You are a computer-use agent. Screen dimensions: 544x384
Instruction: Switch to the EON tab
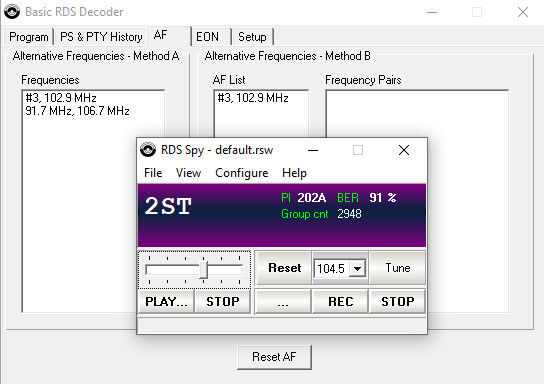point(207,37)
